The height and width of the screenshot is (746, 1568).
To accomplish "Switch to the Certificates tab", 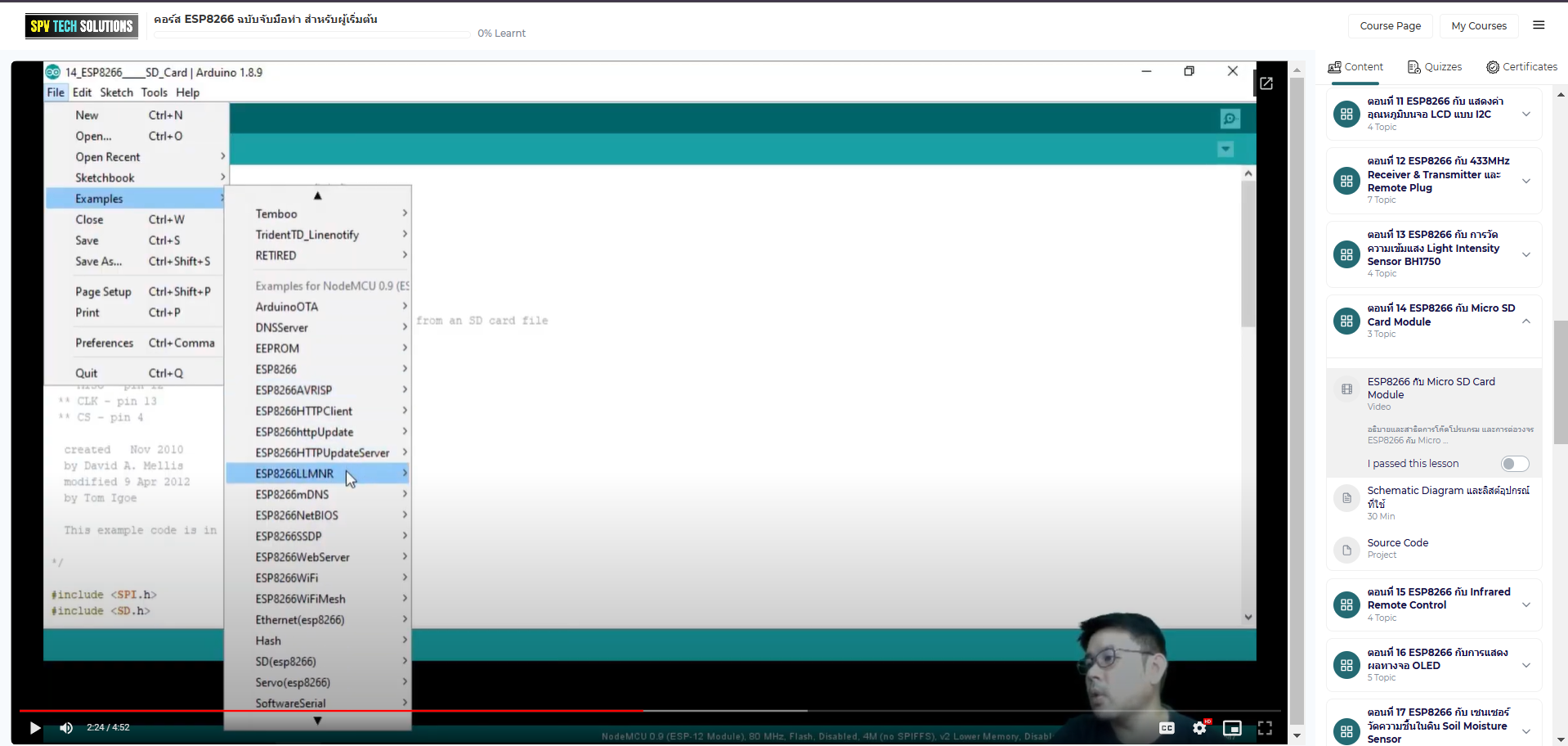I will [x=1521, y=67].
